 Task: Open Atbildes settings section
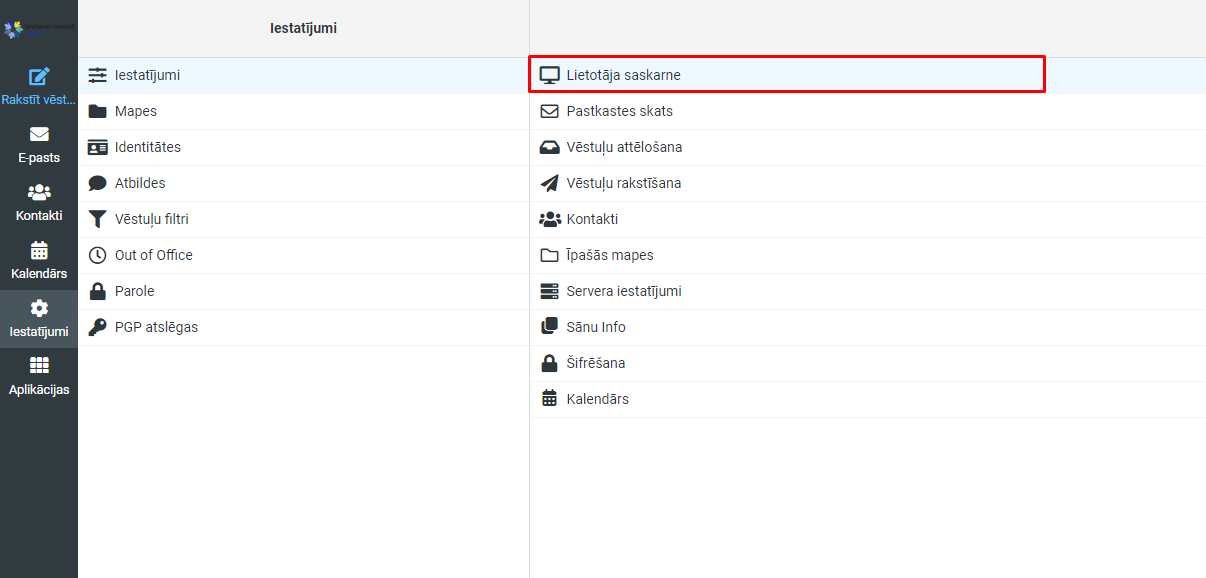(140, 183)
